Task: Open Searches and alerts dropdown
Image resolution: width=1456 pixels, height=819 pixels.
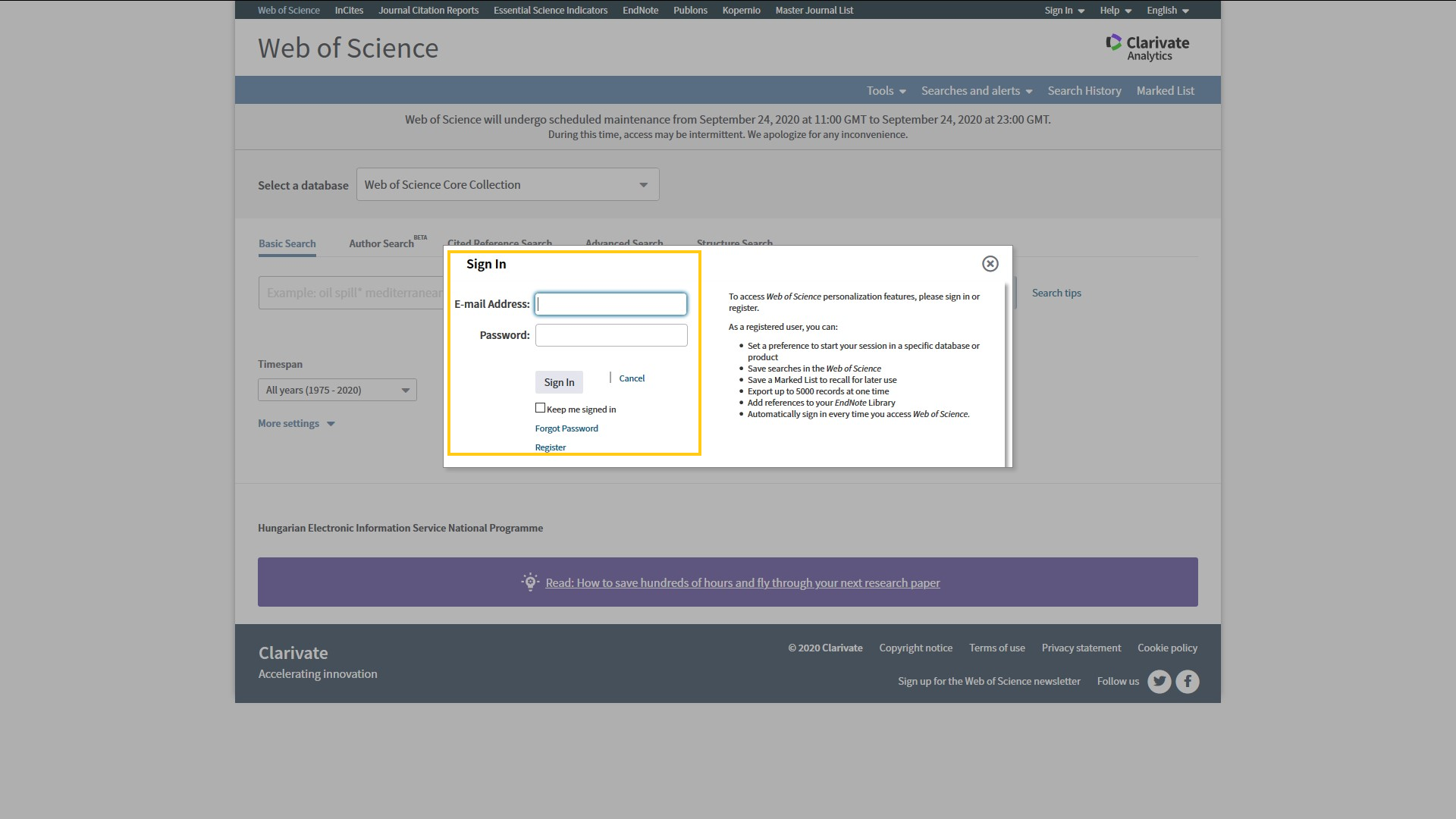Action: [977, 90]
